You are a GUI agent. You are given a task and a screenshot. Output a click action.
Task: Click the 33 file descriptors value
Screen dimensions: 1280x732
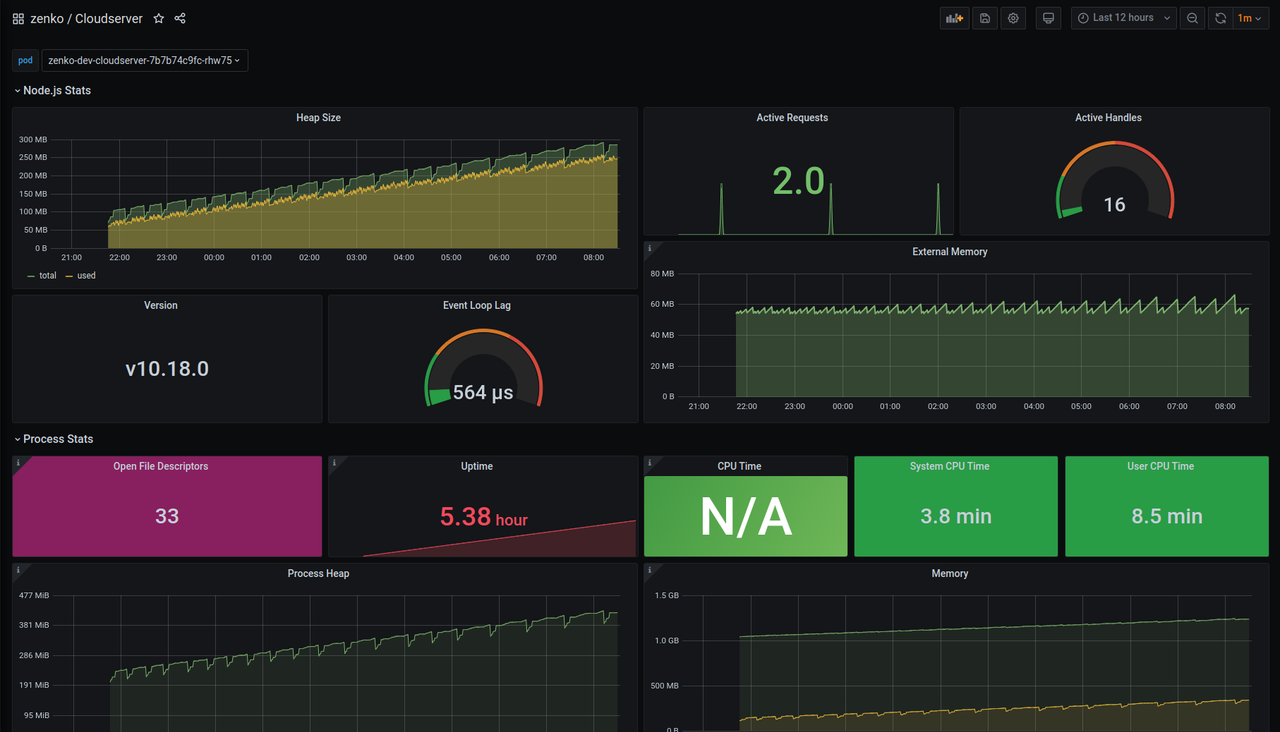[x=167, y=516]
